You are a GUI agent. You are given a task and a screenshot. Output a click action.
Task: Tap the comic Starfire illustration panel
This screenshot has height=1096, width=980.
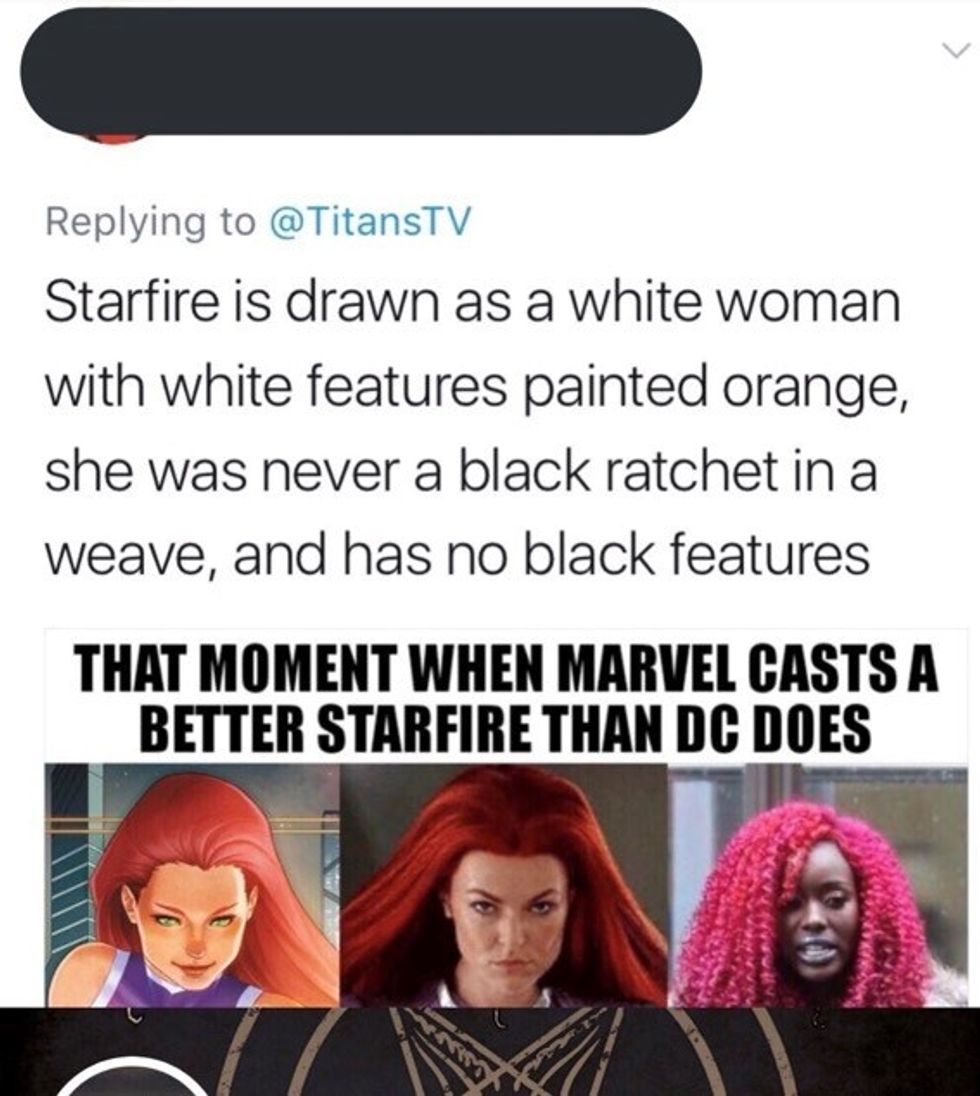coord(192,885)
